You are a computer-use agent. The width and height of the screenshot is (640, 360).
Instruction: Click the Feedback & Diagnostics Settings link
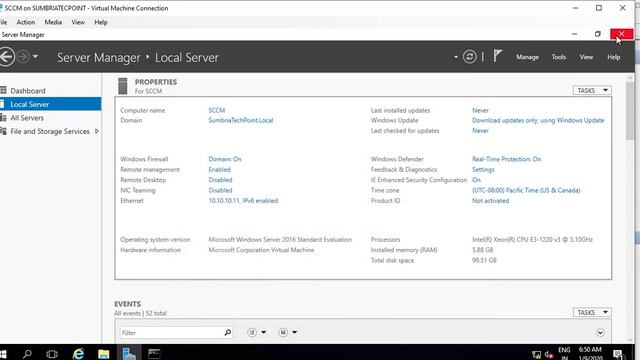coord(483,169)
